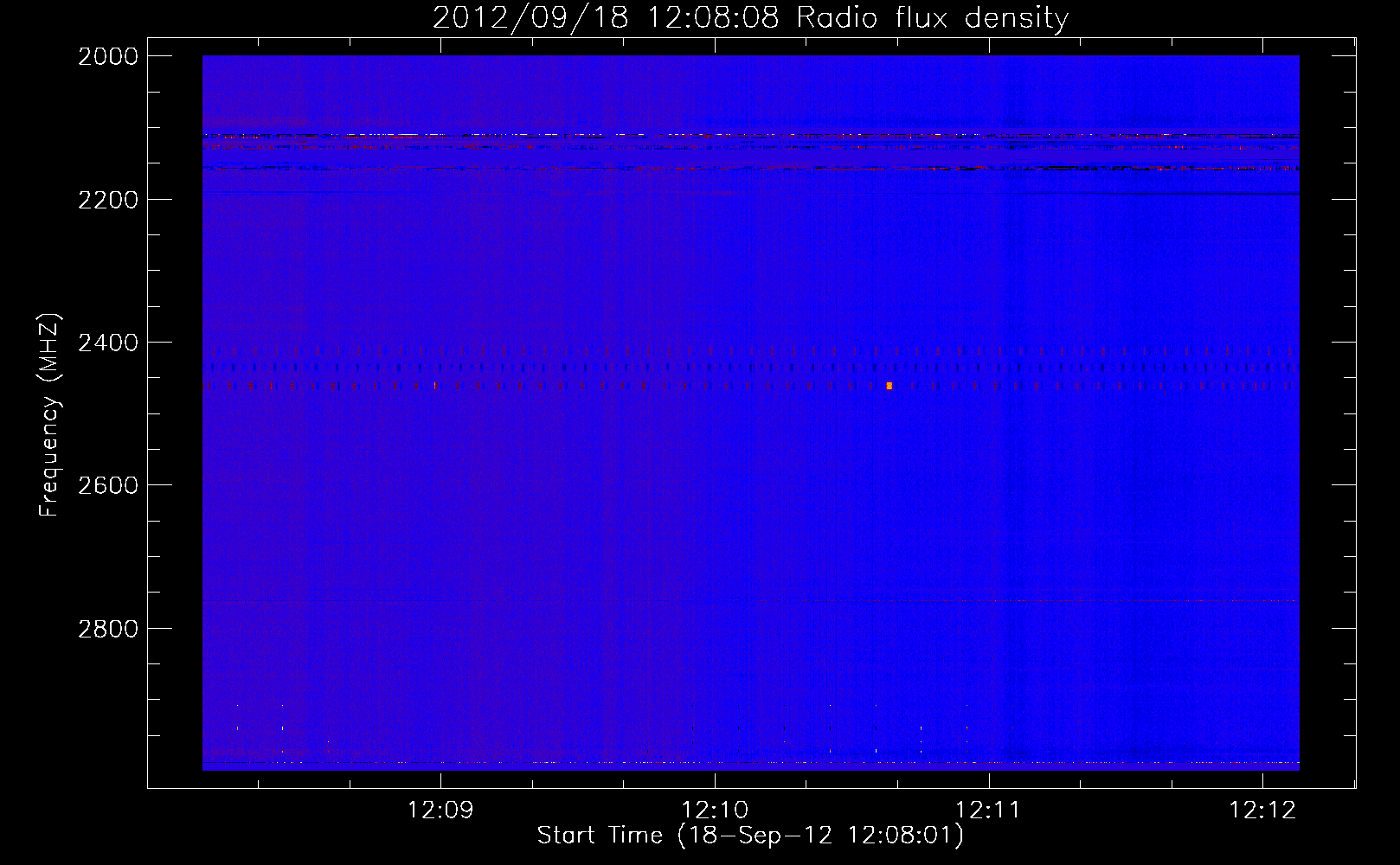Select the 2800 frequency tick label

107,629
